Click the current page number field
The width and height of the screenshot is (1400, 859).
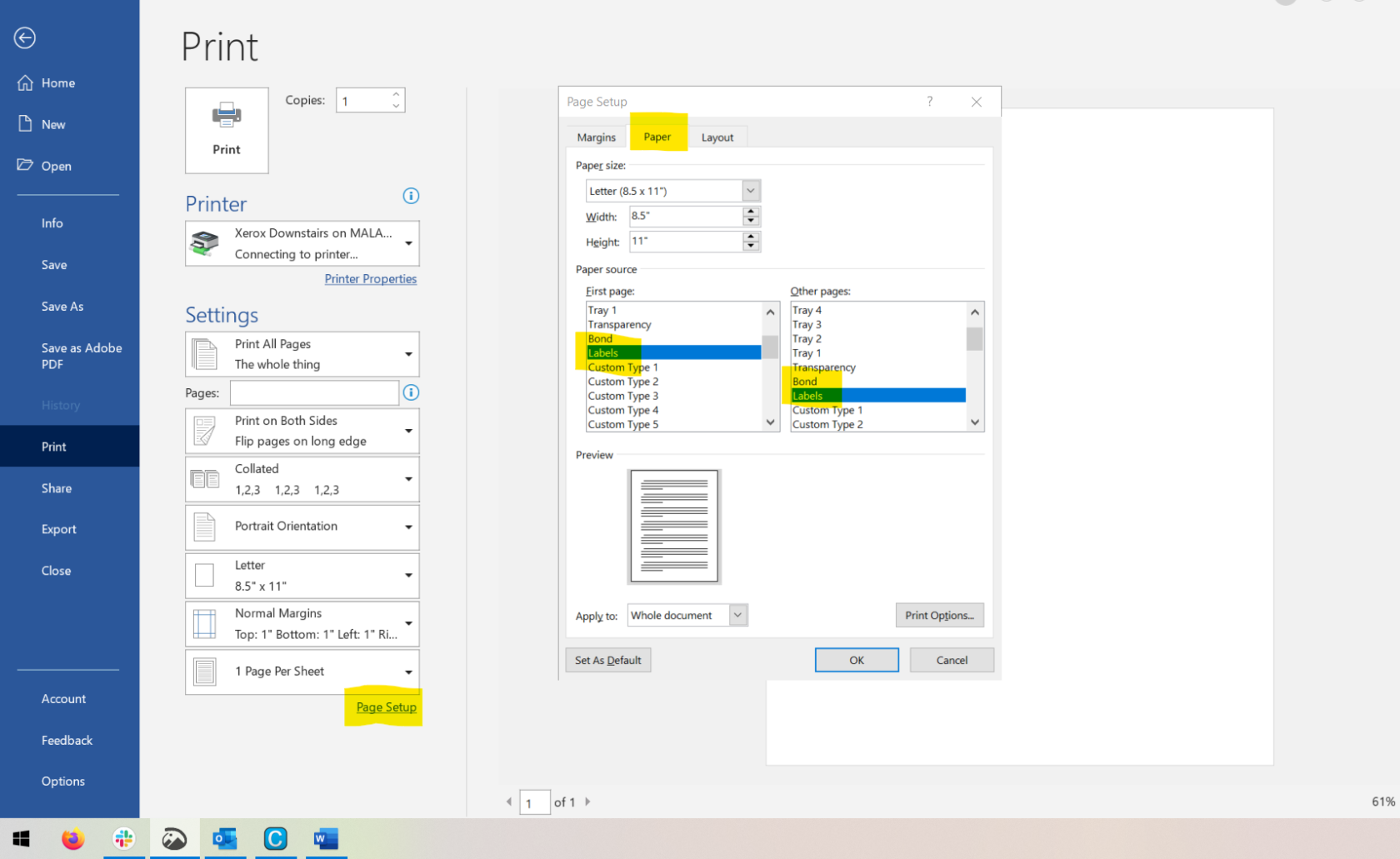coord(534,802)
